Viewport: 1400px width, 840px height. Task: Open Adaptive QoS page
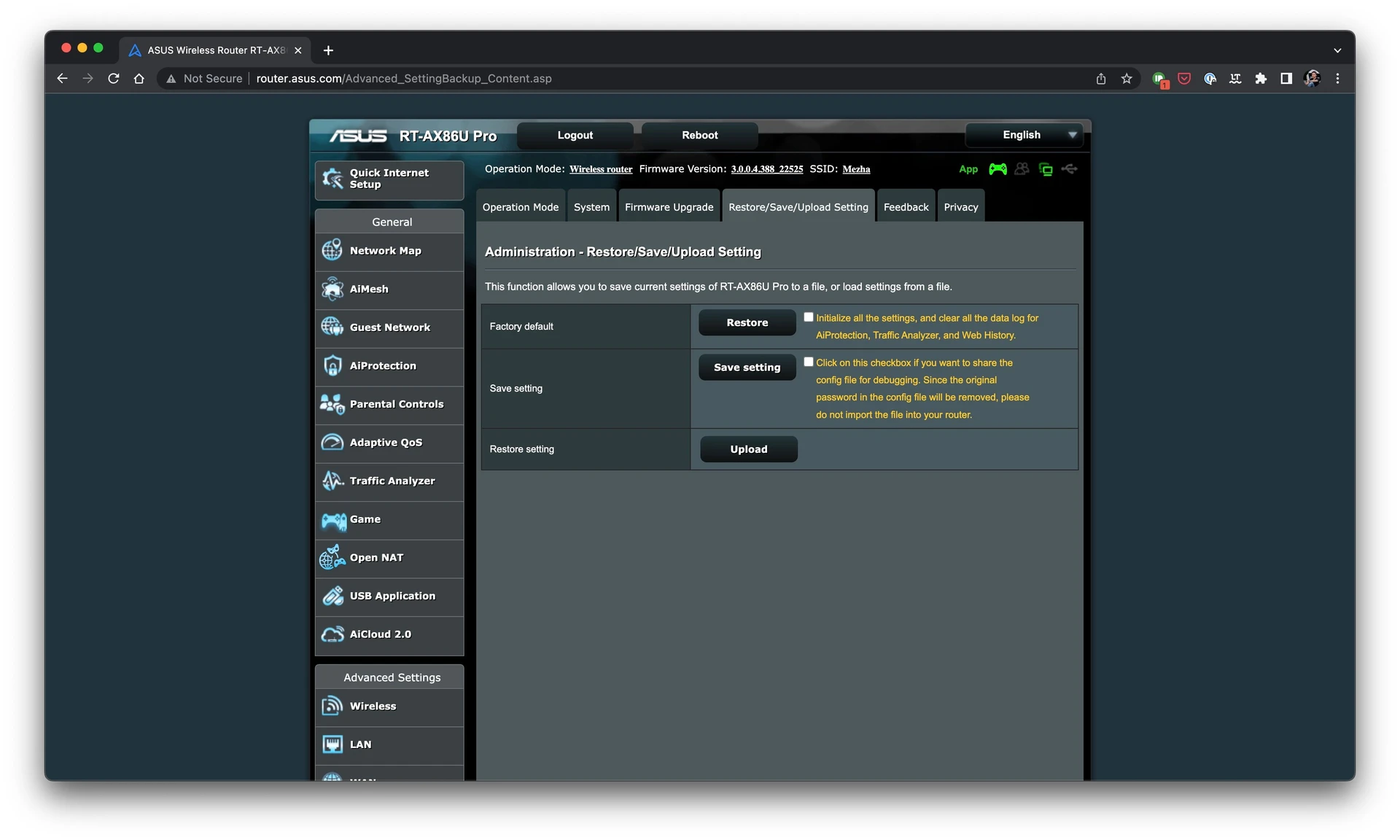click(389, 443)
